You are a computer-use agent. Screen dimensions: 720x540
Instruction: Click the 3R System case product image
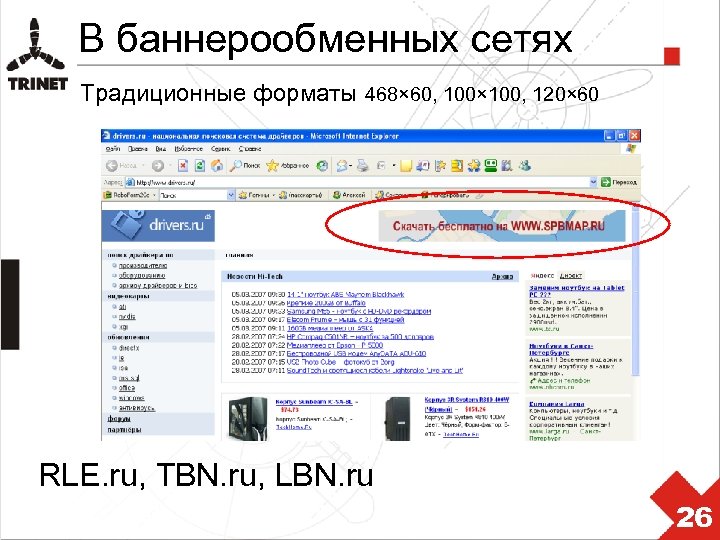click(x=397, y=419)
